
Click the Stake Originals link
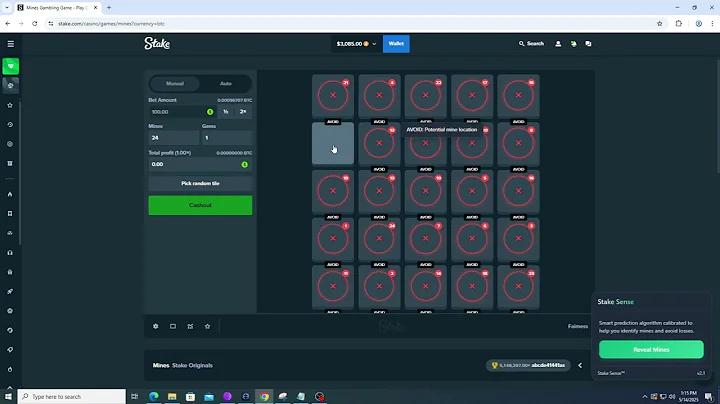coord(192,365)
